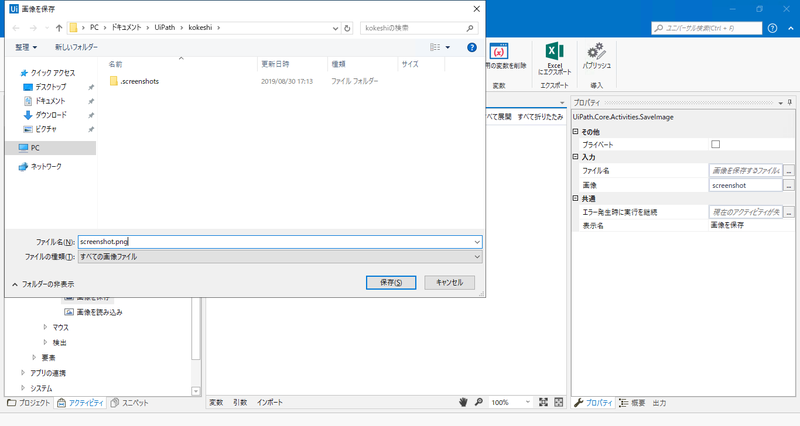Viewport: 800px width, 426px height.
Task: Click Collapse All in designer
Action: [x=540, y=117]
